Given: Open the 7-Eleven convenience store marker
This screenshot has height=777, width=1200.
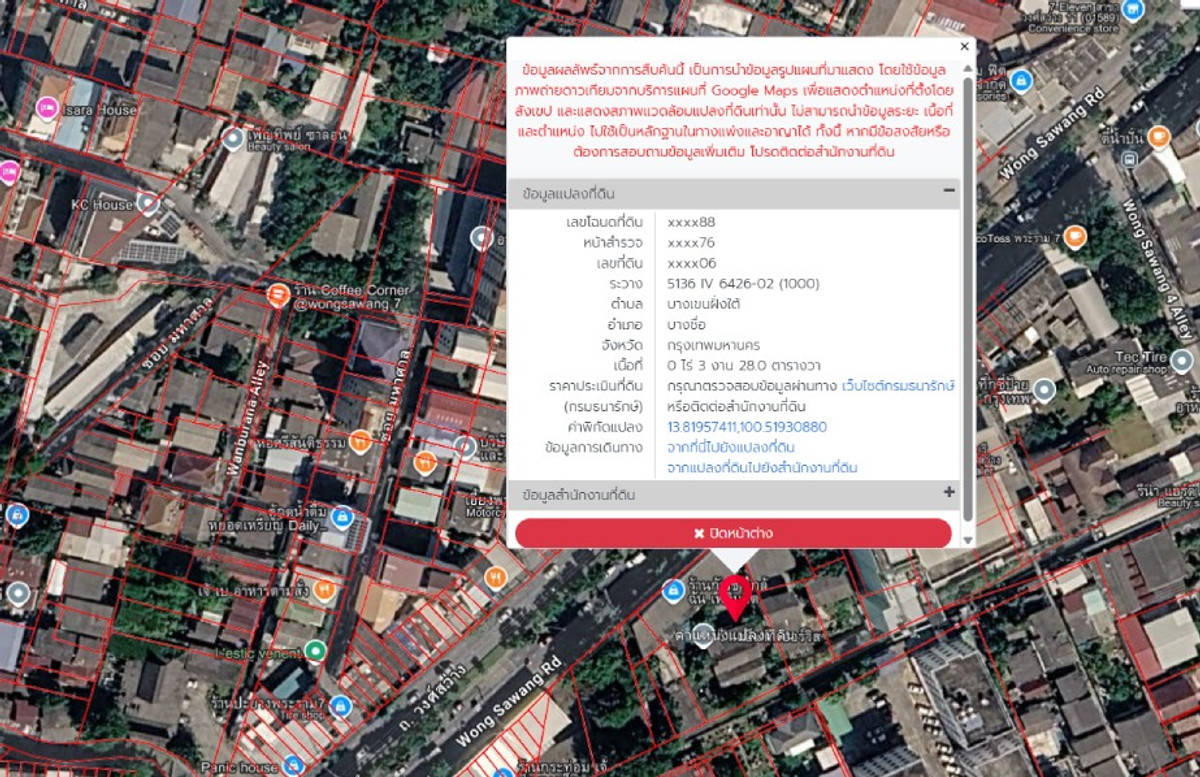Looking at the screenshot, I should 1132,10.
